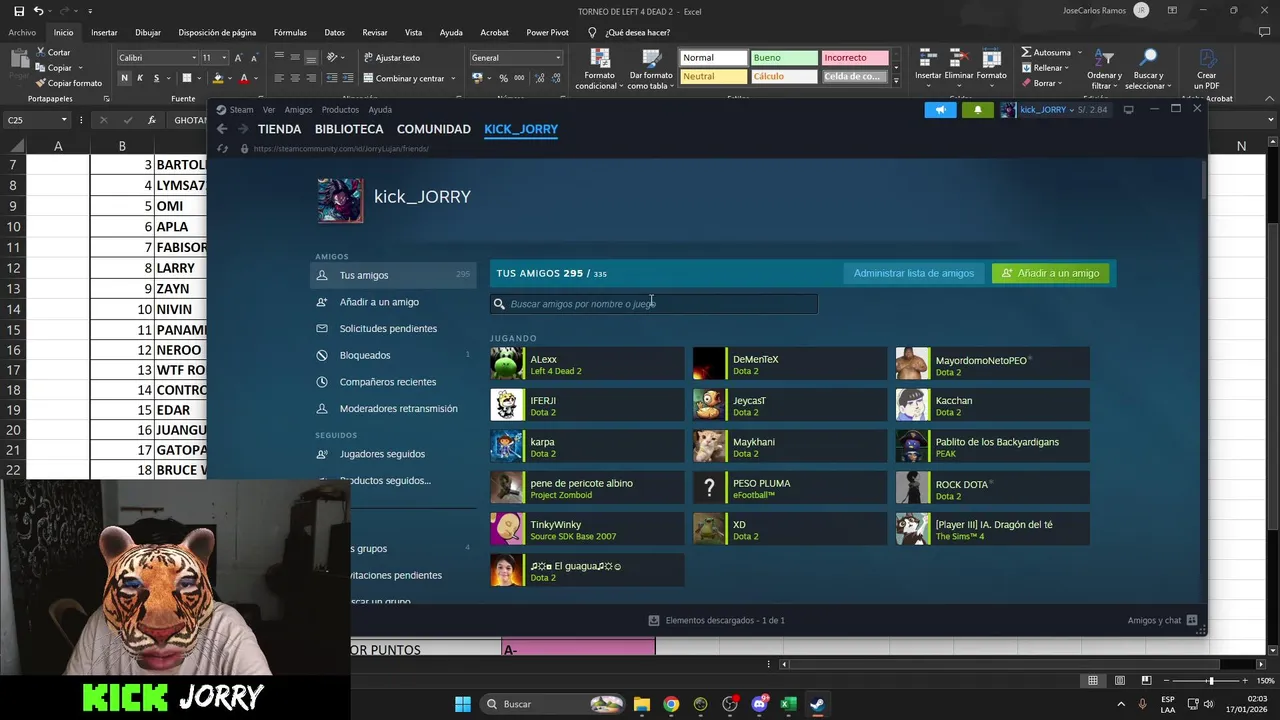Open the Insertar ribbon tab in Excel
This screenshot has width=1280, height=720.
(x=104, y=32)
